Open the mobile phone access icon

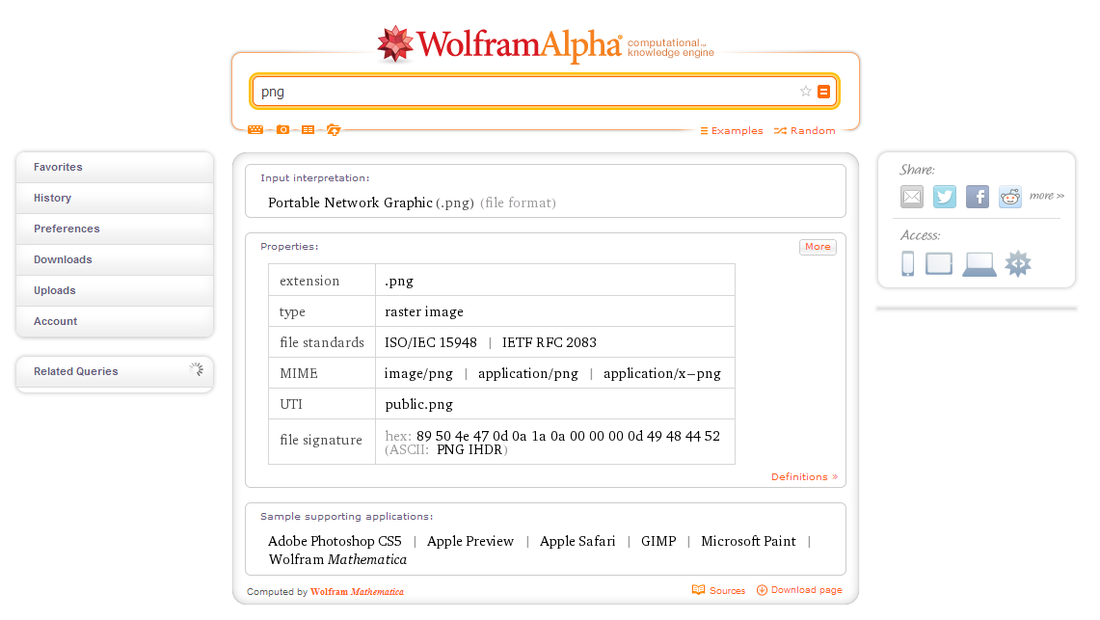(908, 264)
